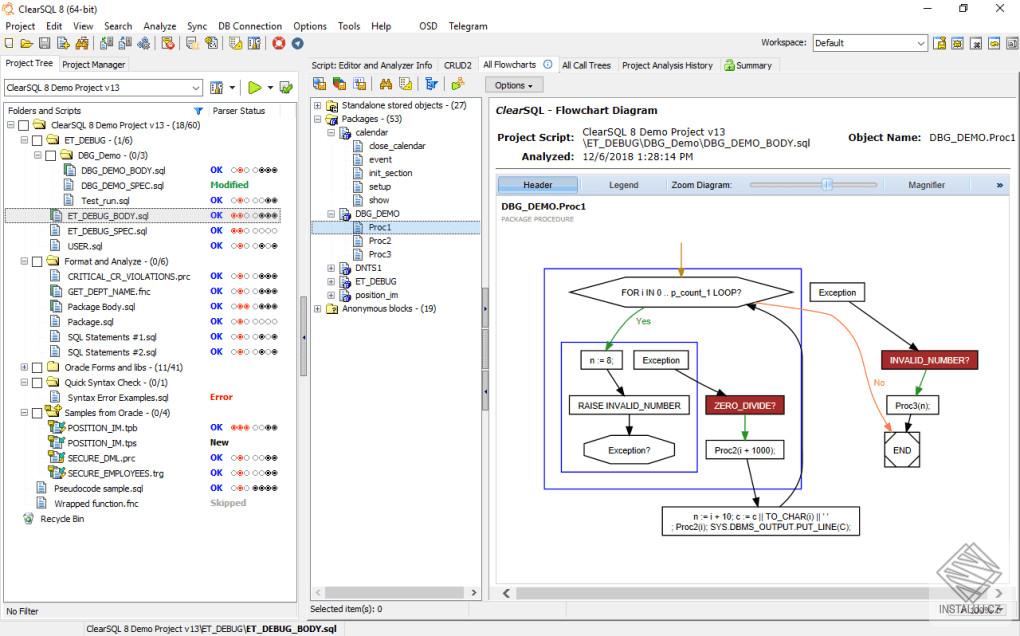This screenshot has height=636, width=1020.
Task: Click the object tree horizontal scrollbar right arrow
Action: coord(474,592)
